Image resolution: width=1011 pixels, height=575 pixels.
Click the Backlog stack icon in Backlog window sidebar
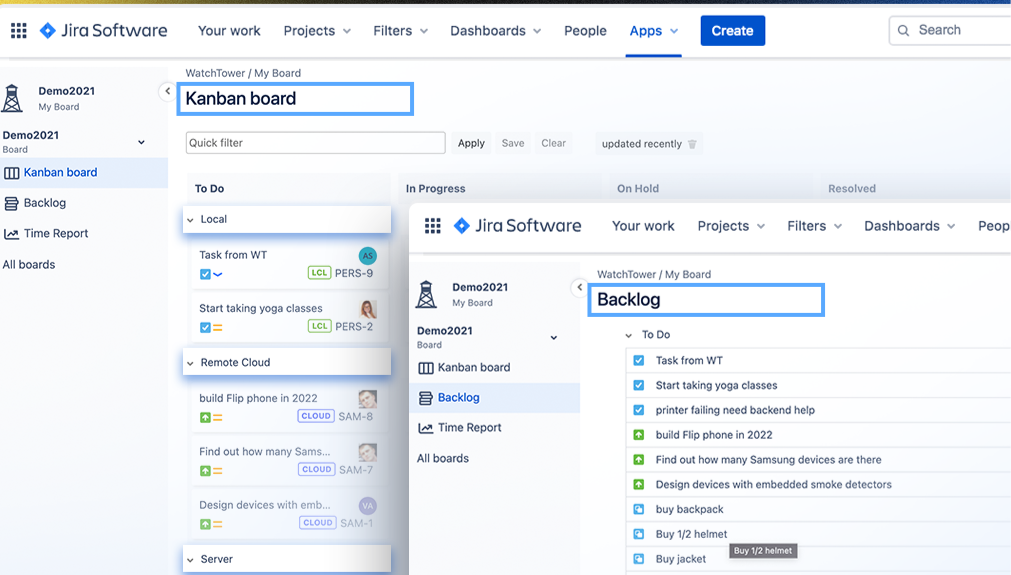(426, 398)
